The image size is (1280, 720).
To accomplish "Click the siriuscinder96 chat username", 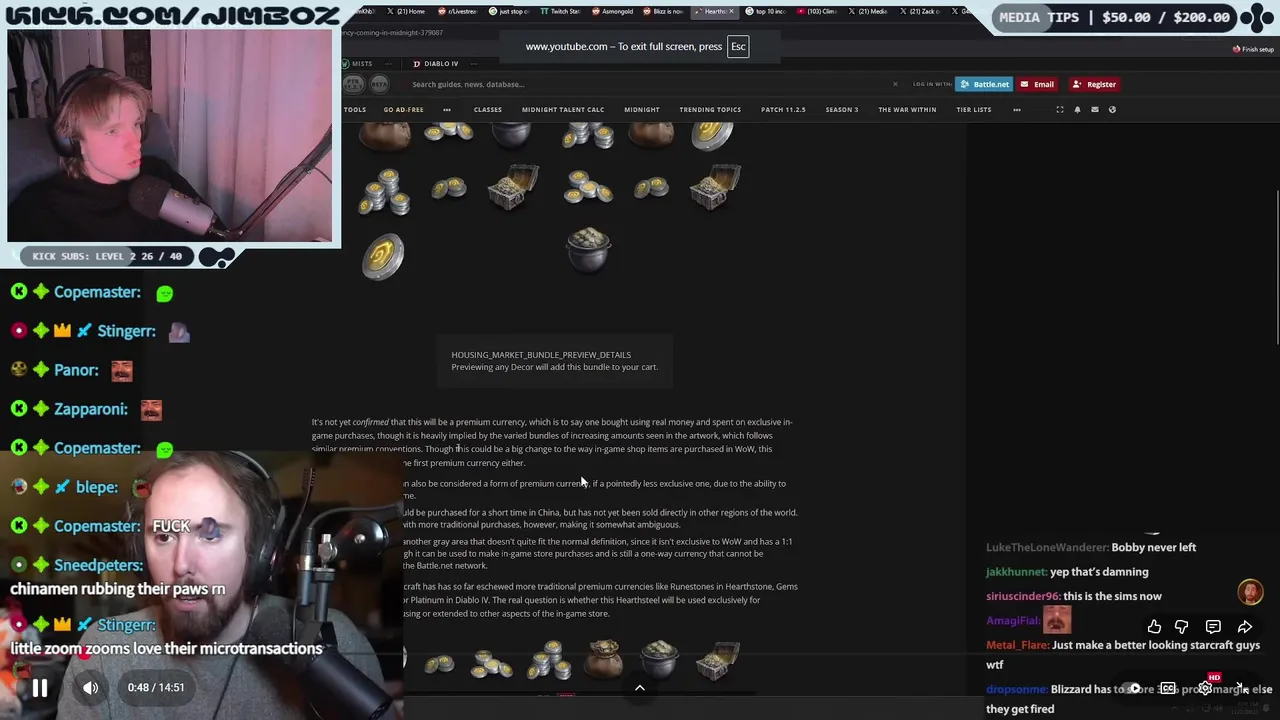I will pos(1022,596).
